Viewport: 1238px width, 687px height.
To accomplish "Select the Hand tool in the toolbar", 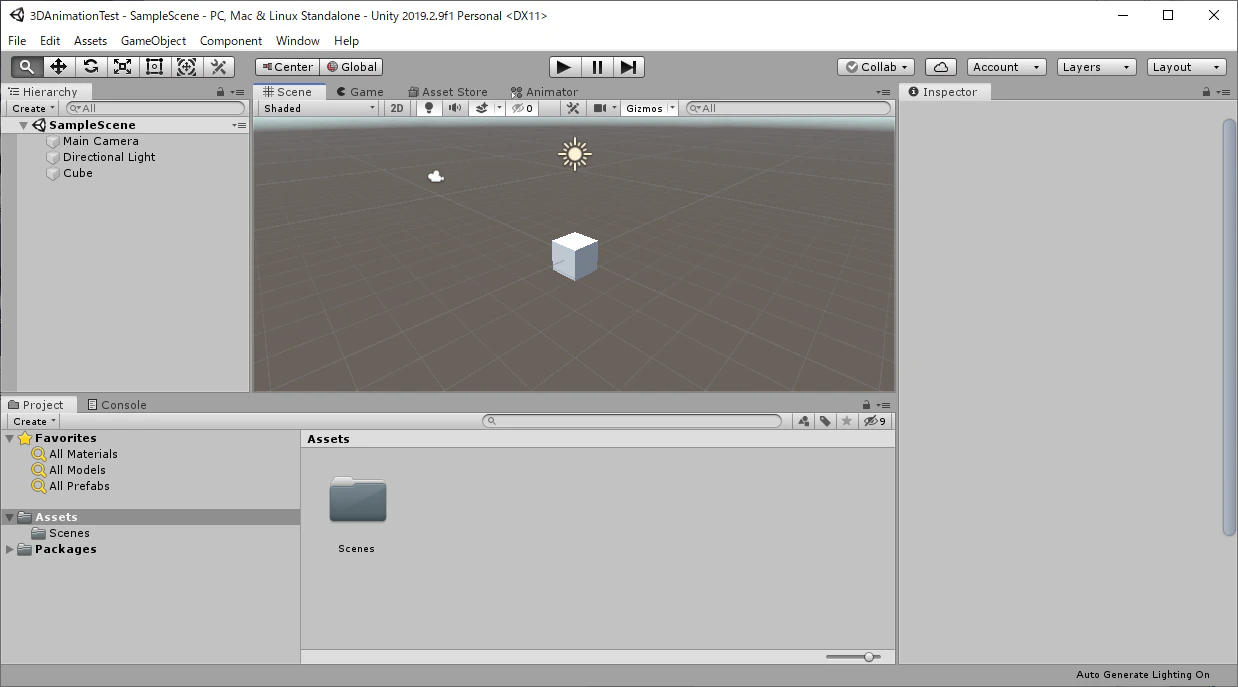I will [x=27, y=67].
